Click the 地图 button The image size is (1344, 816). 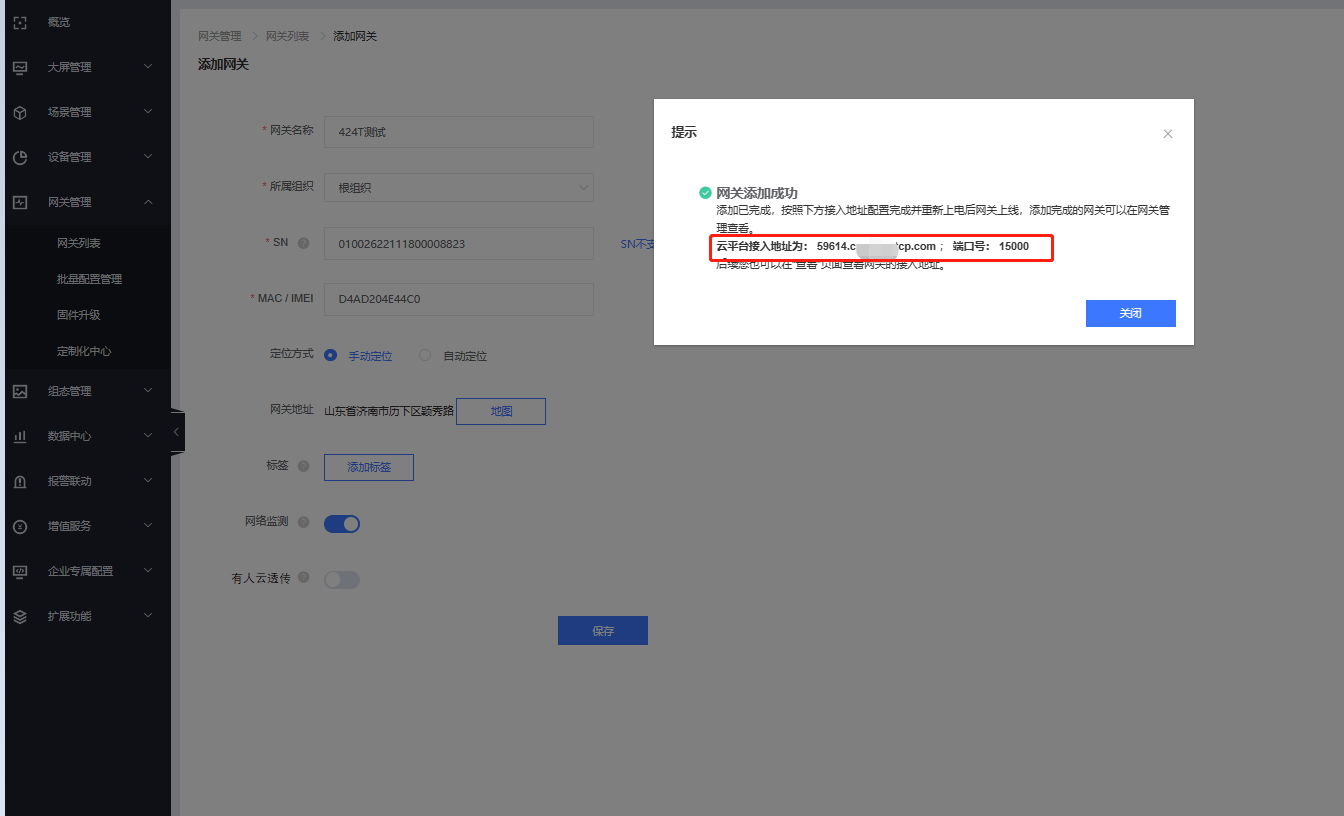pyautogui.click(x=501, y=411)
